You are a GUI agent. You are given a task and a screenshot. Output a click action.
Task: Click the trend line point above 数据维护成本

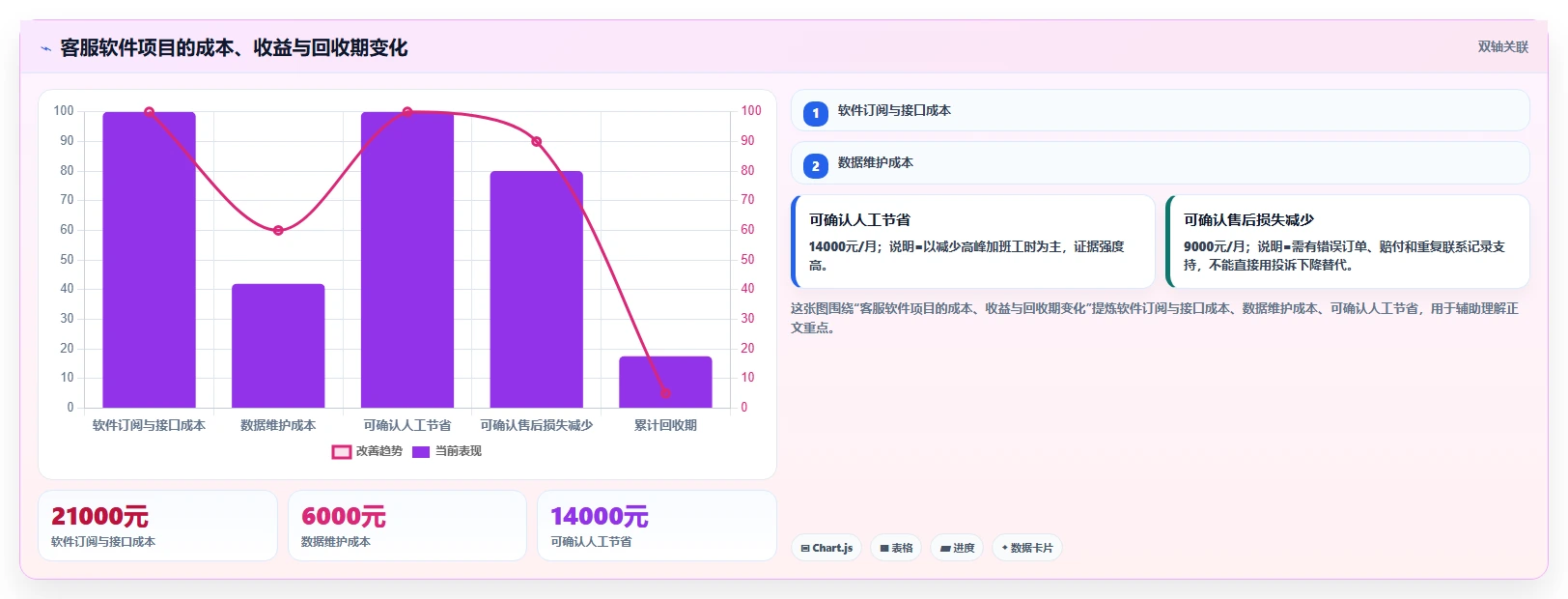tap(278, 230)
